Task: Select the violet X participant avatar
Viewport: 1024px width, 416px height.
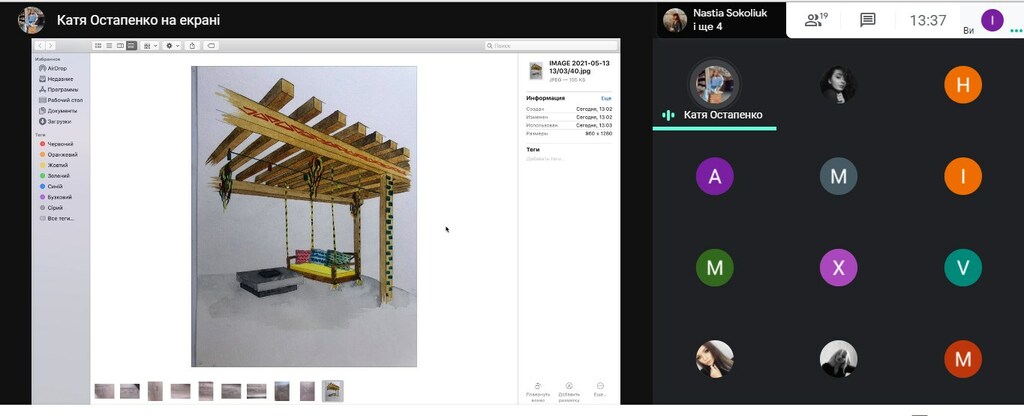Action: click(x=838, y=268)
